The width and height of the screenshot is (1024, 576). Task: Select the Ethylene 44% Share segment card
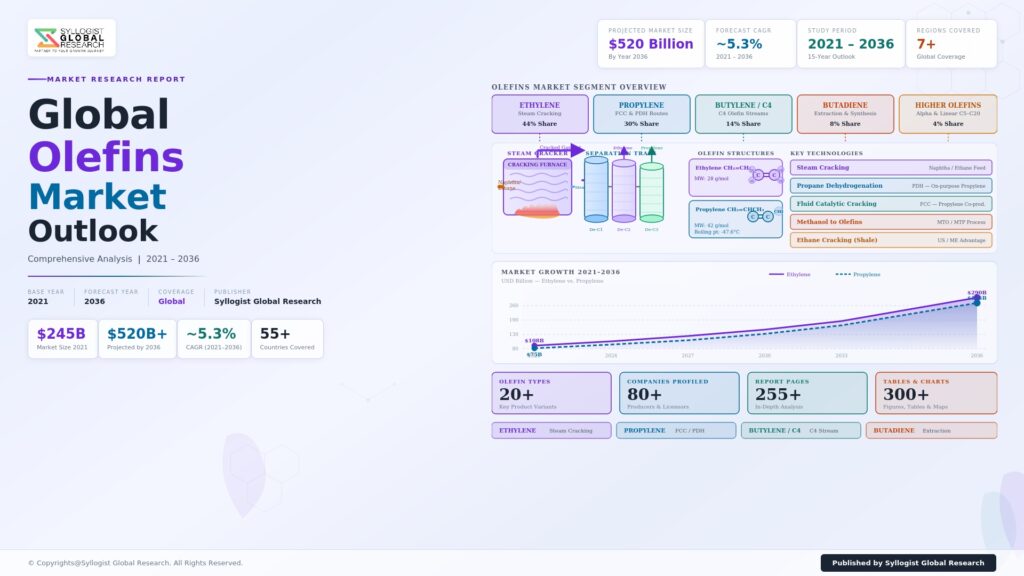[540, 114]
